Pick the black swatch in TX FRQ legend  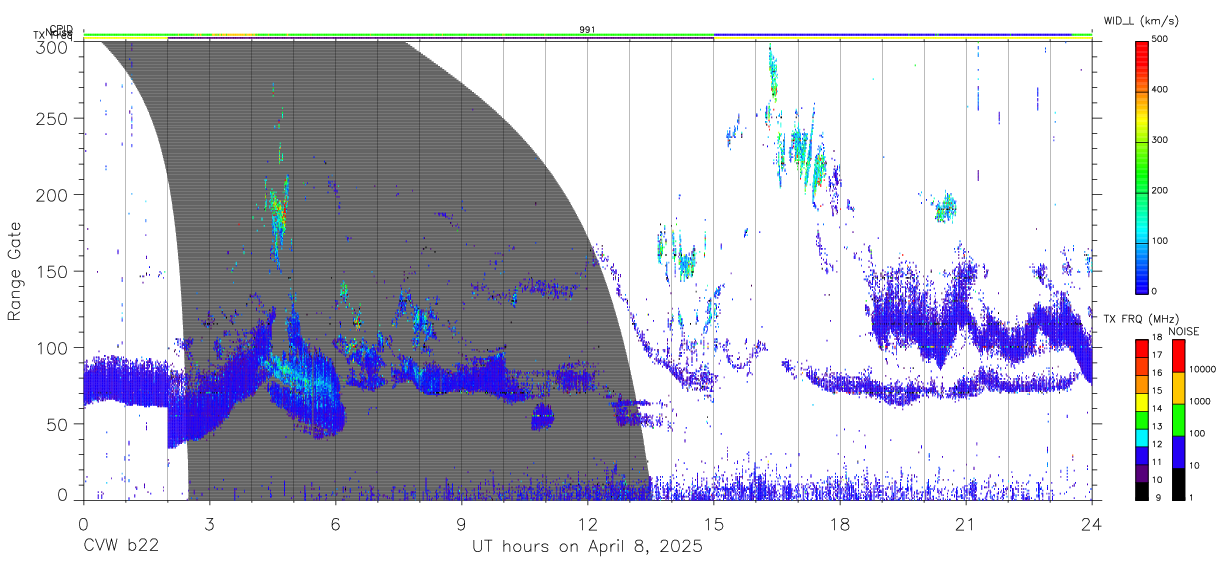click(x=1142, y=490)
